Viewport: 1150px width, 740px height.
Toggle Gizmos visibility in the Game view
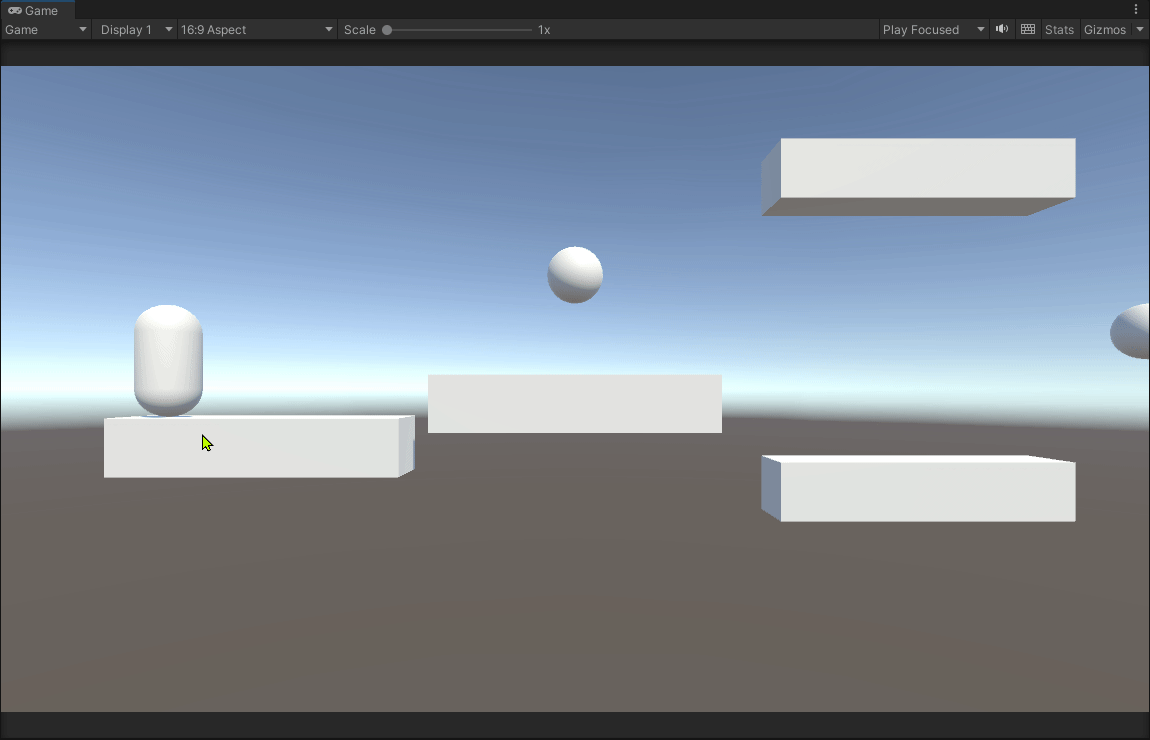pyautogui.click(x=1104, y=29)
